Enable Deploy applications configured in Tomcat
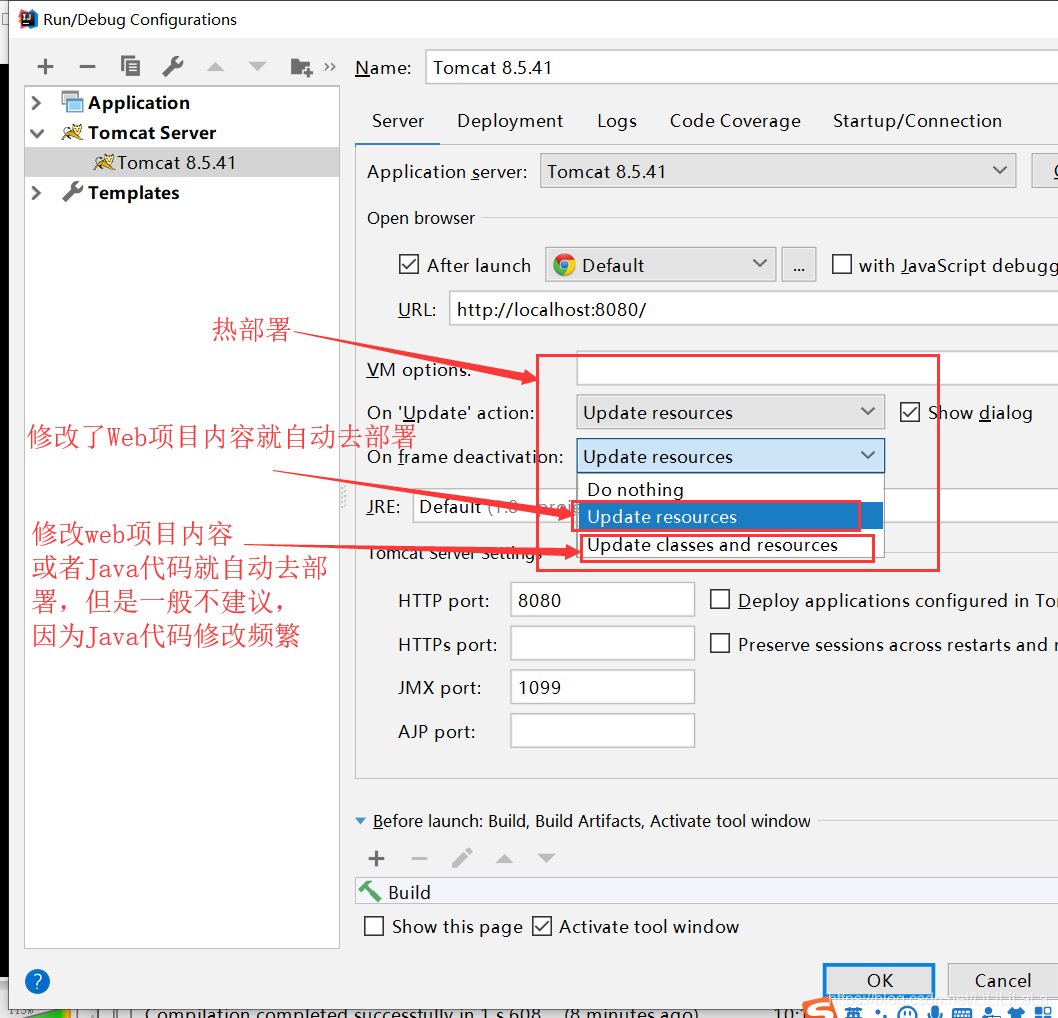This screenshot has width=1058, height=1018. [720, 599]
